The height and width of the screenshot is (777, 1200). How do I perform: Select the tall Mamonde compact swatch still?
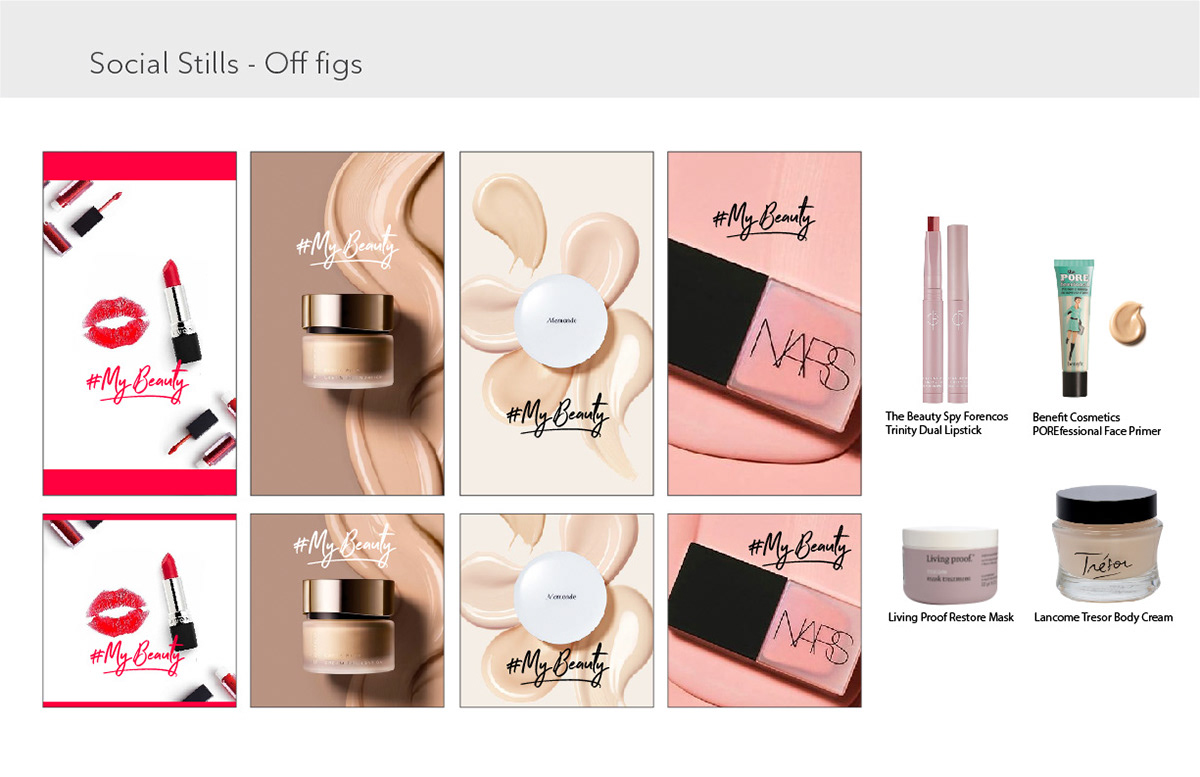pos(556,323)
